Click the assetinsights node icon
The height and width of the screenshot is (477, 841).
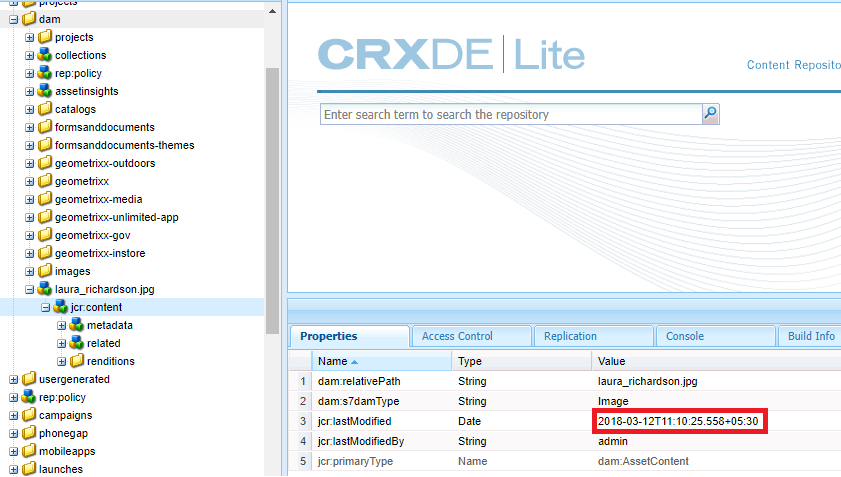(45, 91)
